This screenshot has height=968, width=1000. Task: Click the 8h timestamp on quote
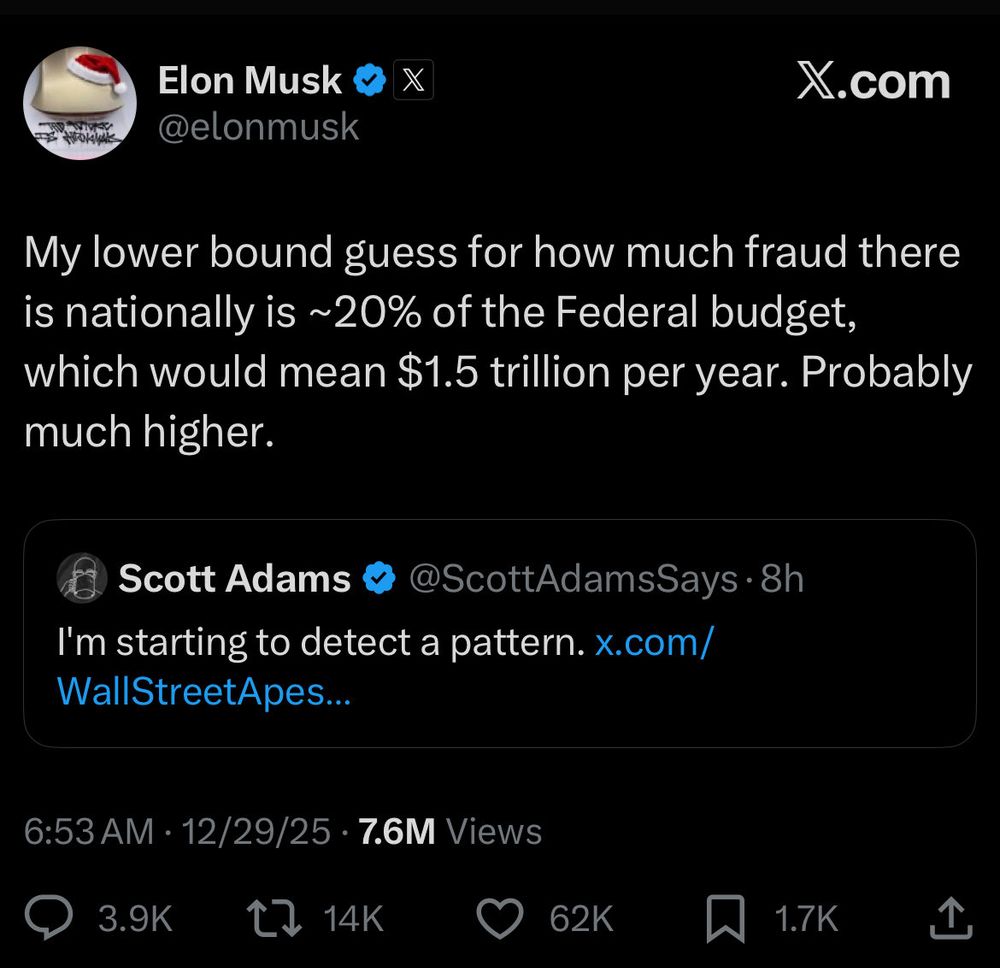coord(783,578)
